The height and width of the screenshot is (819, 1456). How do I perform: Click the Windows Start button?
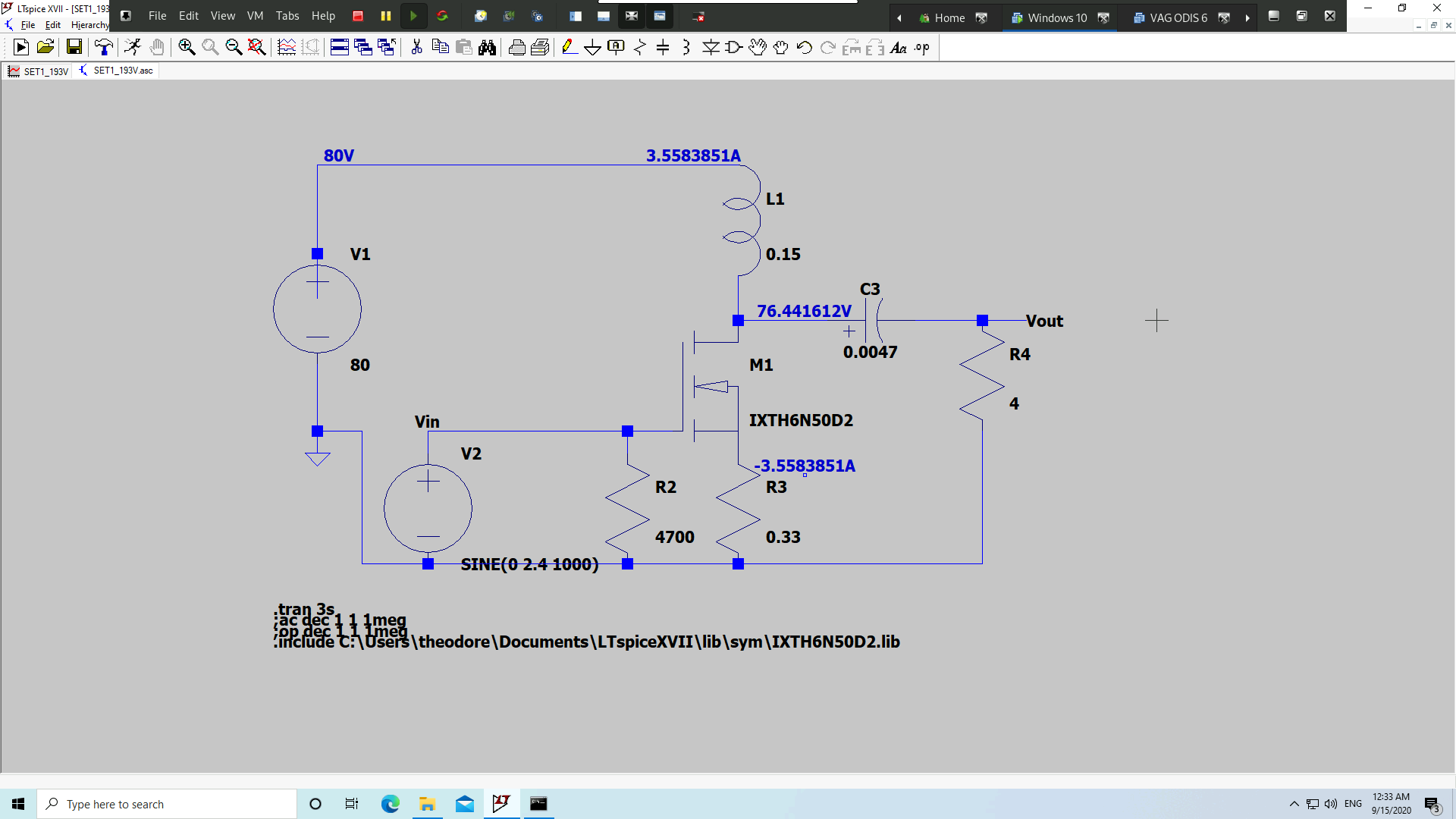(x=18, y=804)
